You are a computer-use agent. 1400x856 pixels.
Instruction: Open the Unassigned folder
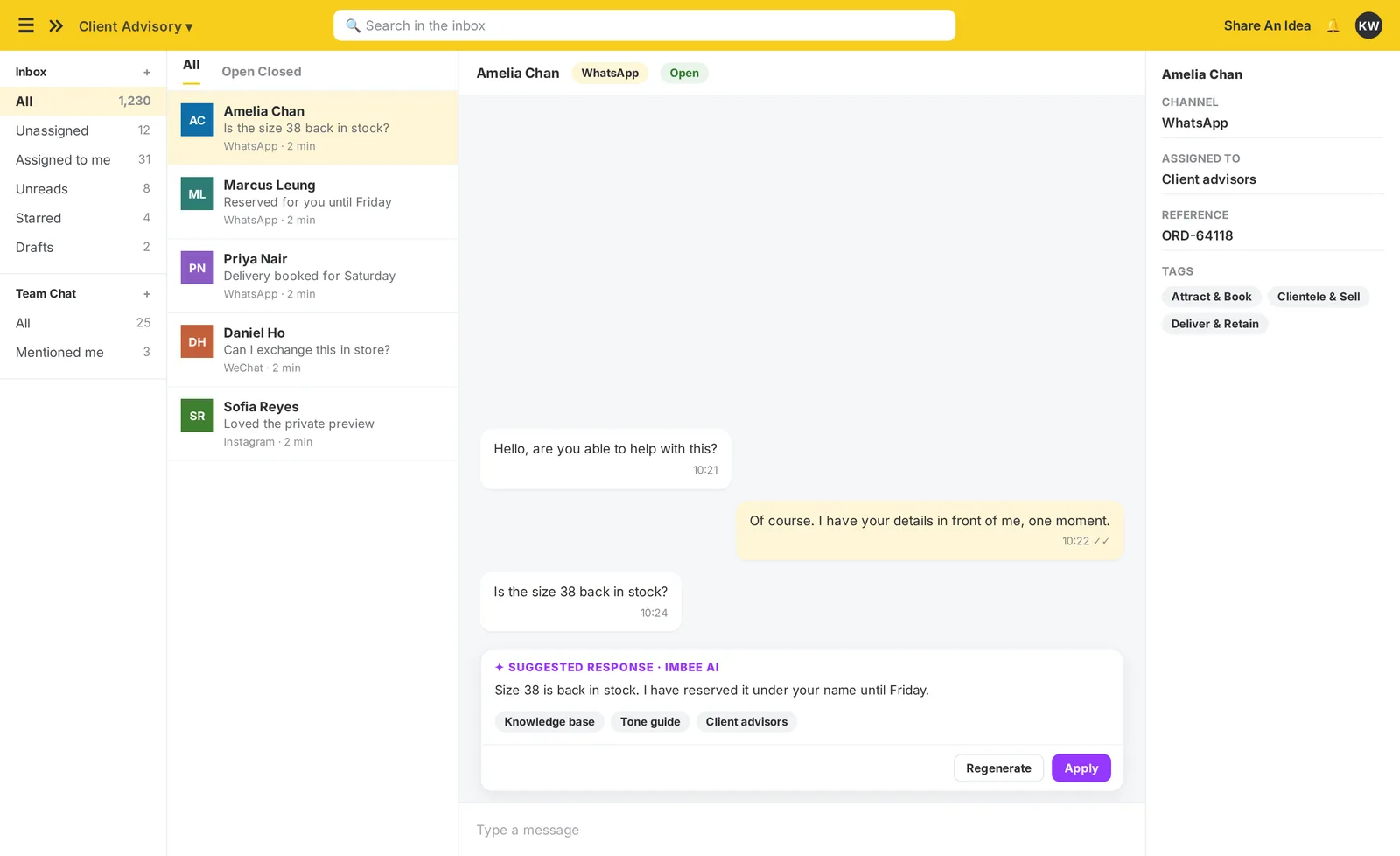click(83, 130)
